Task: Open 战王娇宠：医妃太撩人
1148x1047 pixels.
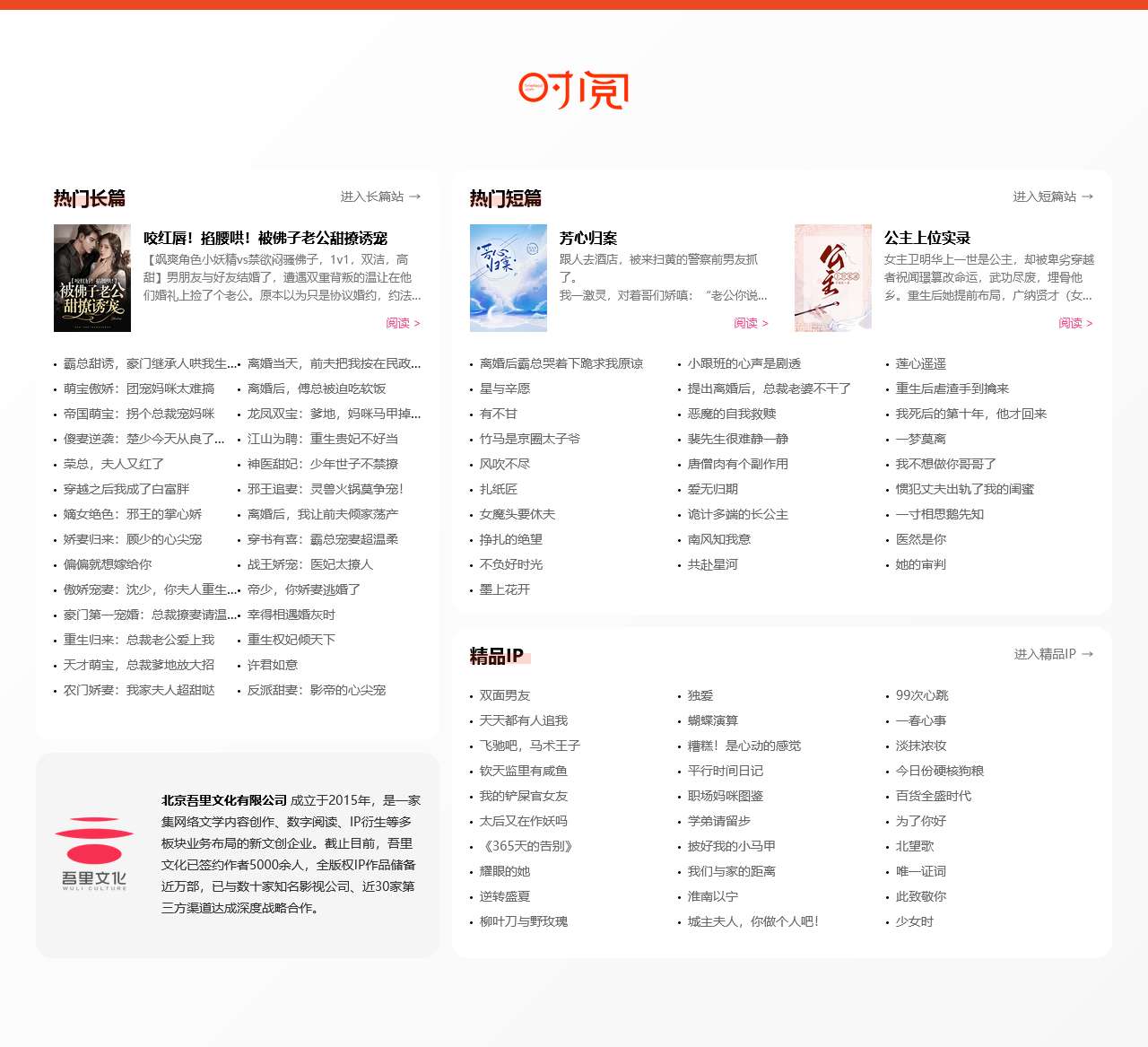Action: pyautogui.click(x=310, y=564)
